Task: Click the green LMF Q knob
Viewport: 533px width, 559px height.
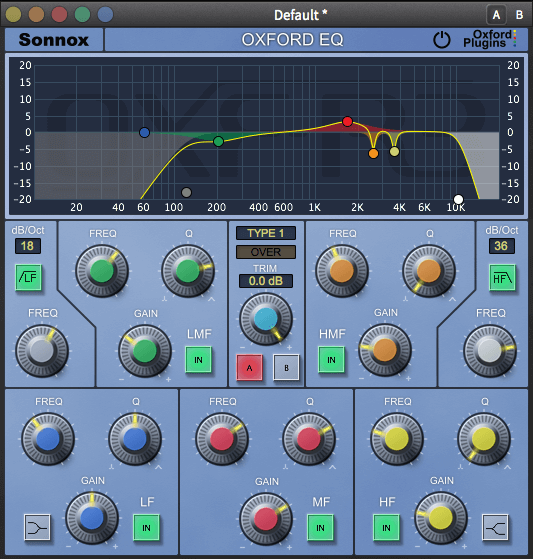Action: pos(188,271)
